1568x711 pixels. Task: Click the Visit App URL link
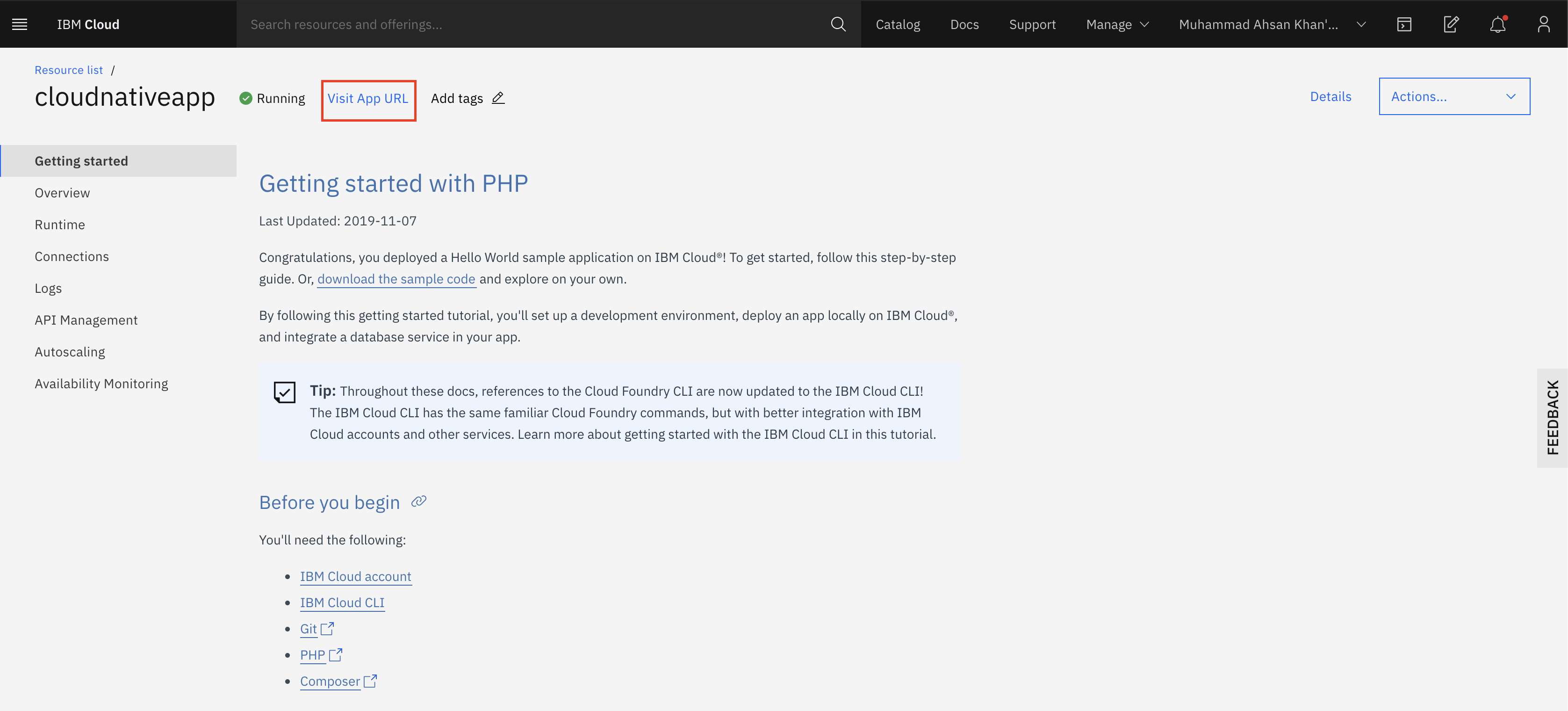point(367,99)
